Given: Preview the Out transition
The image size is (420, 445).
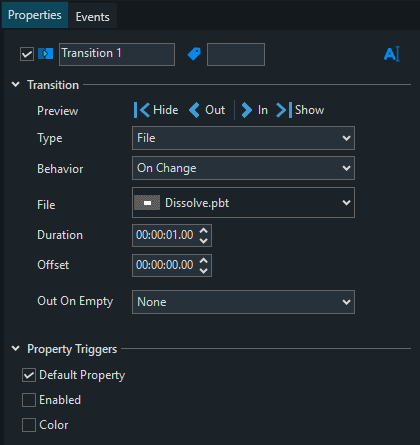Looking at the screenshot, I should 207,110.
